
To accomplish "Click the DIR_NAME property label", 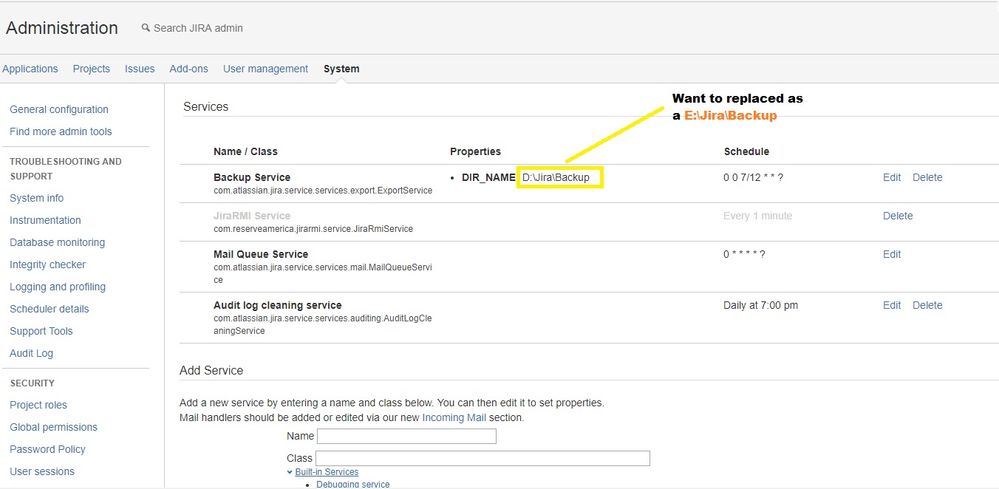I will pyautogui.click(x=488, y=178).
